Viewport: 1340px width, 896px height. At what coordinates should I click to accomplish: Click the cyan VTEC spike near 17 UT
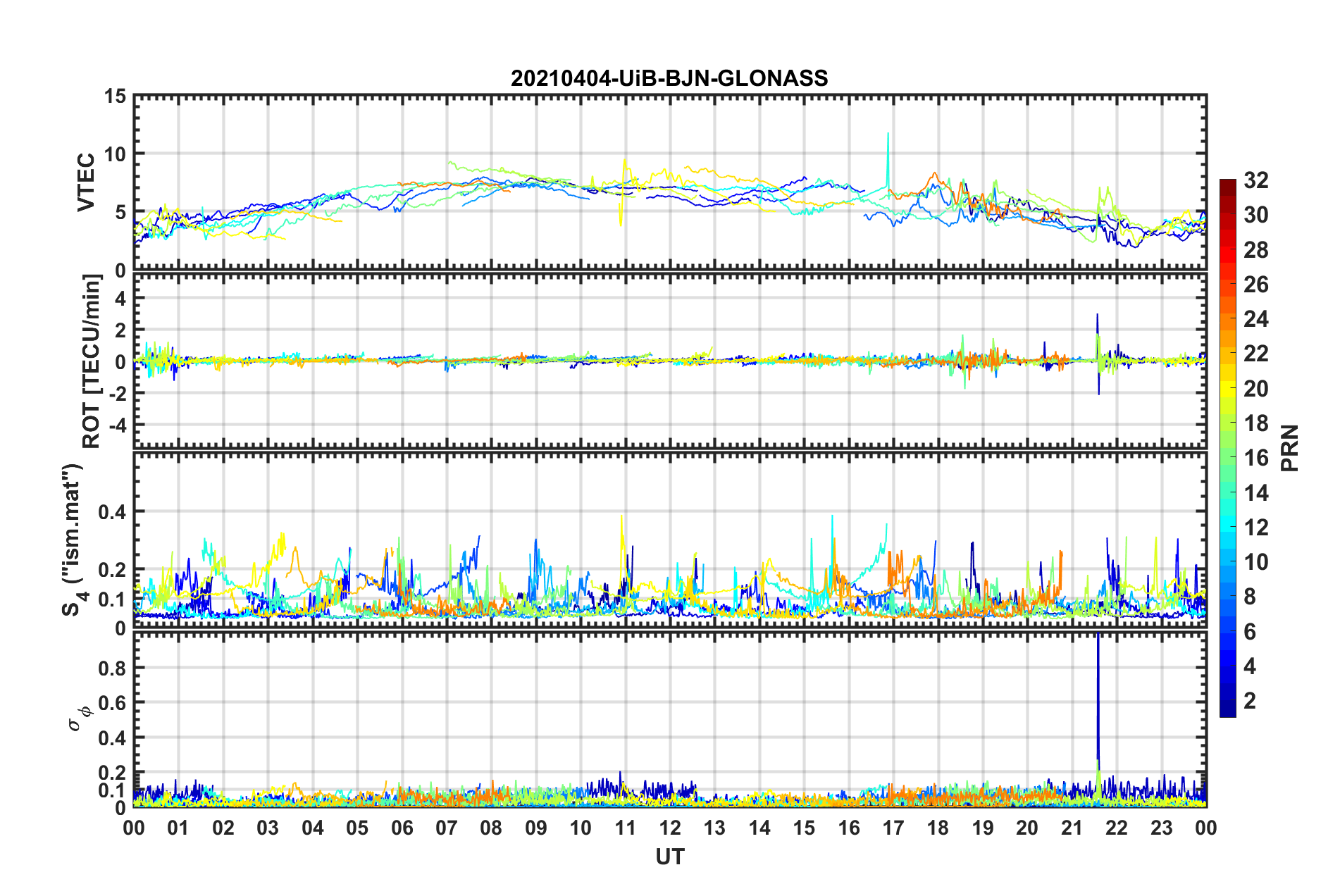click(888, 158)
